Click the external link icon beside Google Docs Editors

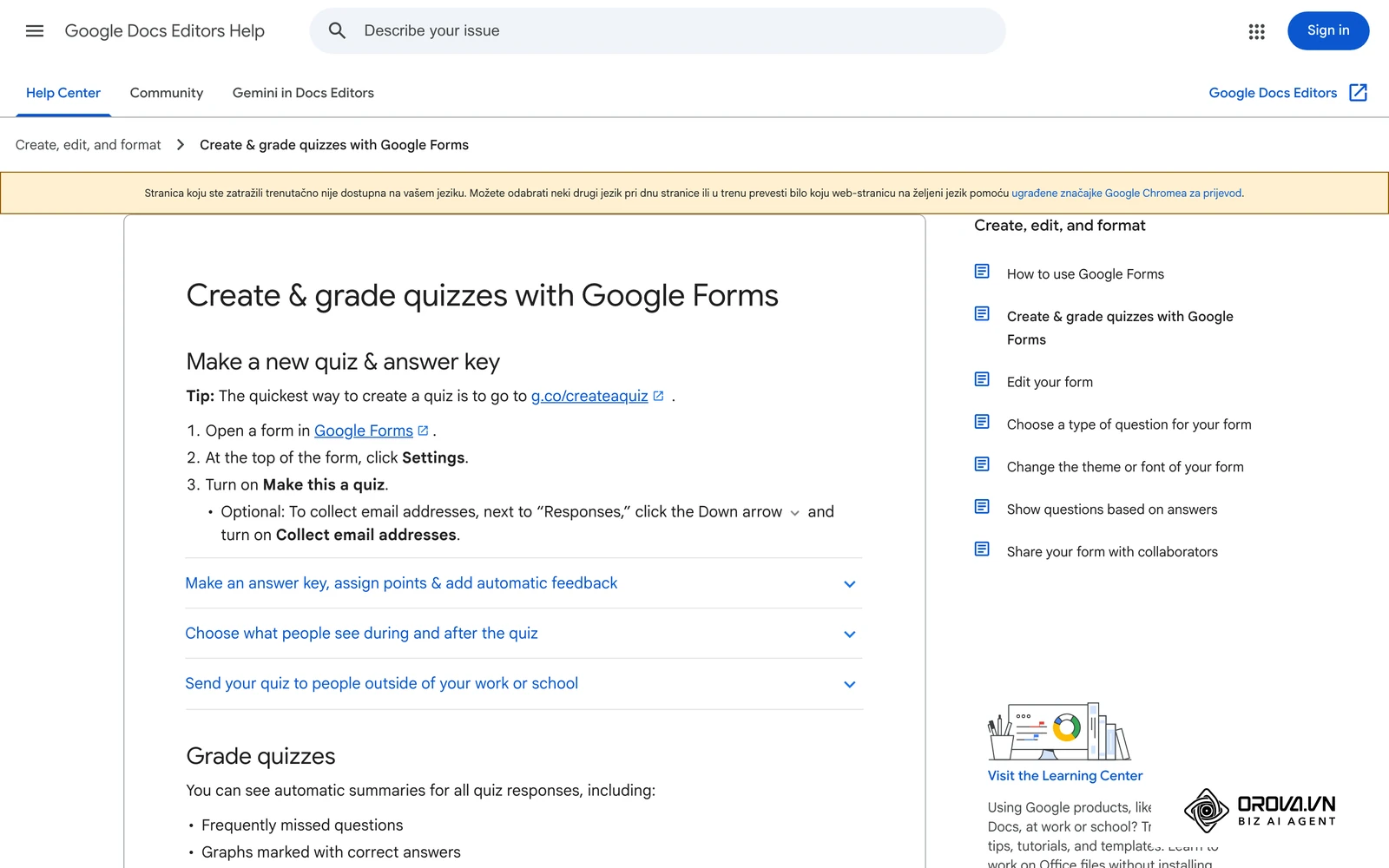point(1358,93)
